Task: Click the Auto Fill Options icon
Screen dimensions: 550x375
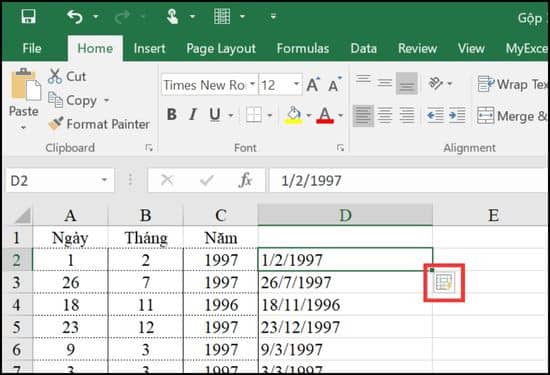Action: point(444,282)
